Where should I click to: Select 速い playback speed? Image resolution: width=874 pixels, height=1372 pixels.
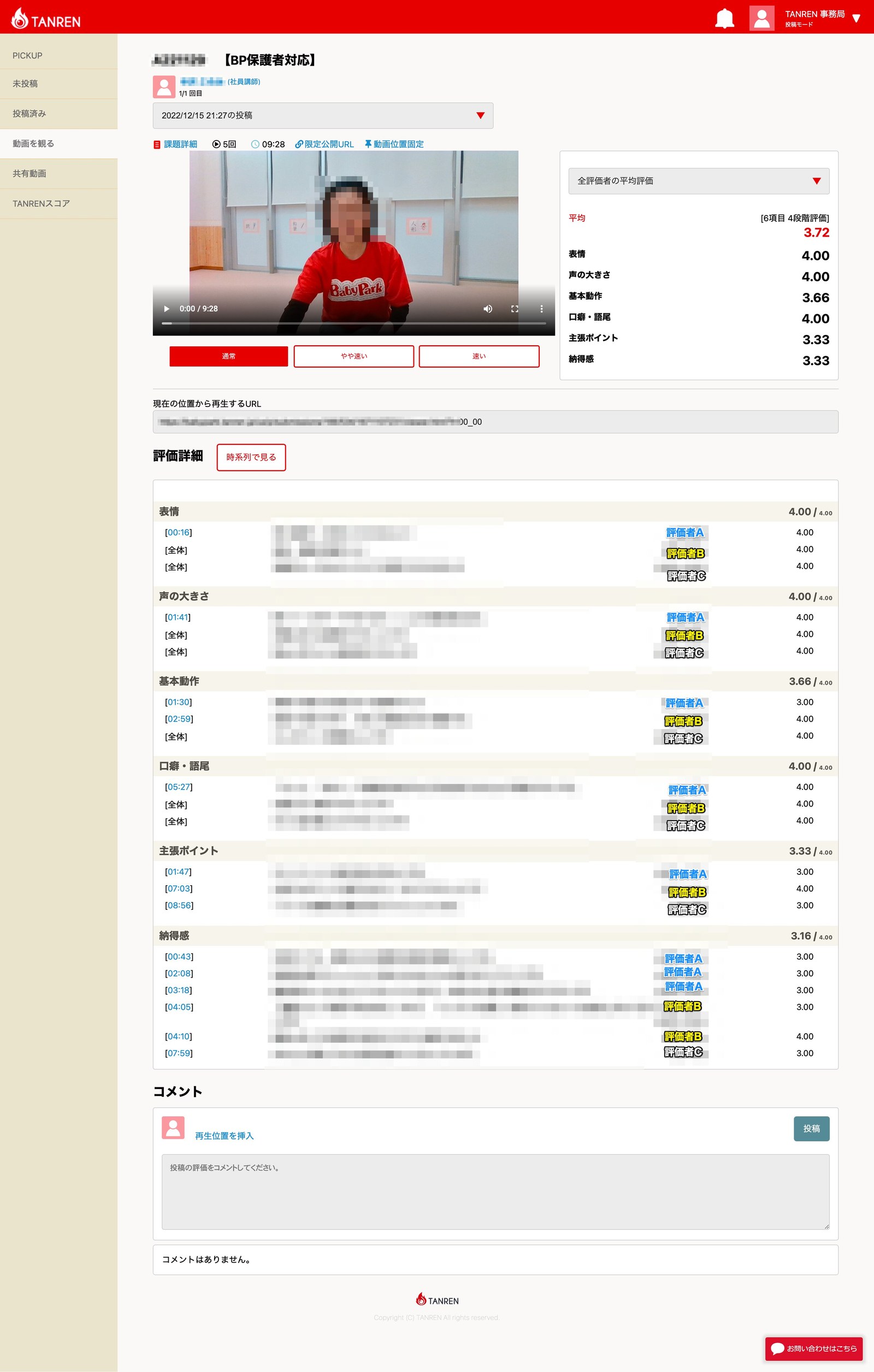(x=479, y=356)
